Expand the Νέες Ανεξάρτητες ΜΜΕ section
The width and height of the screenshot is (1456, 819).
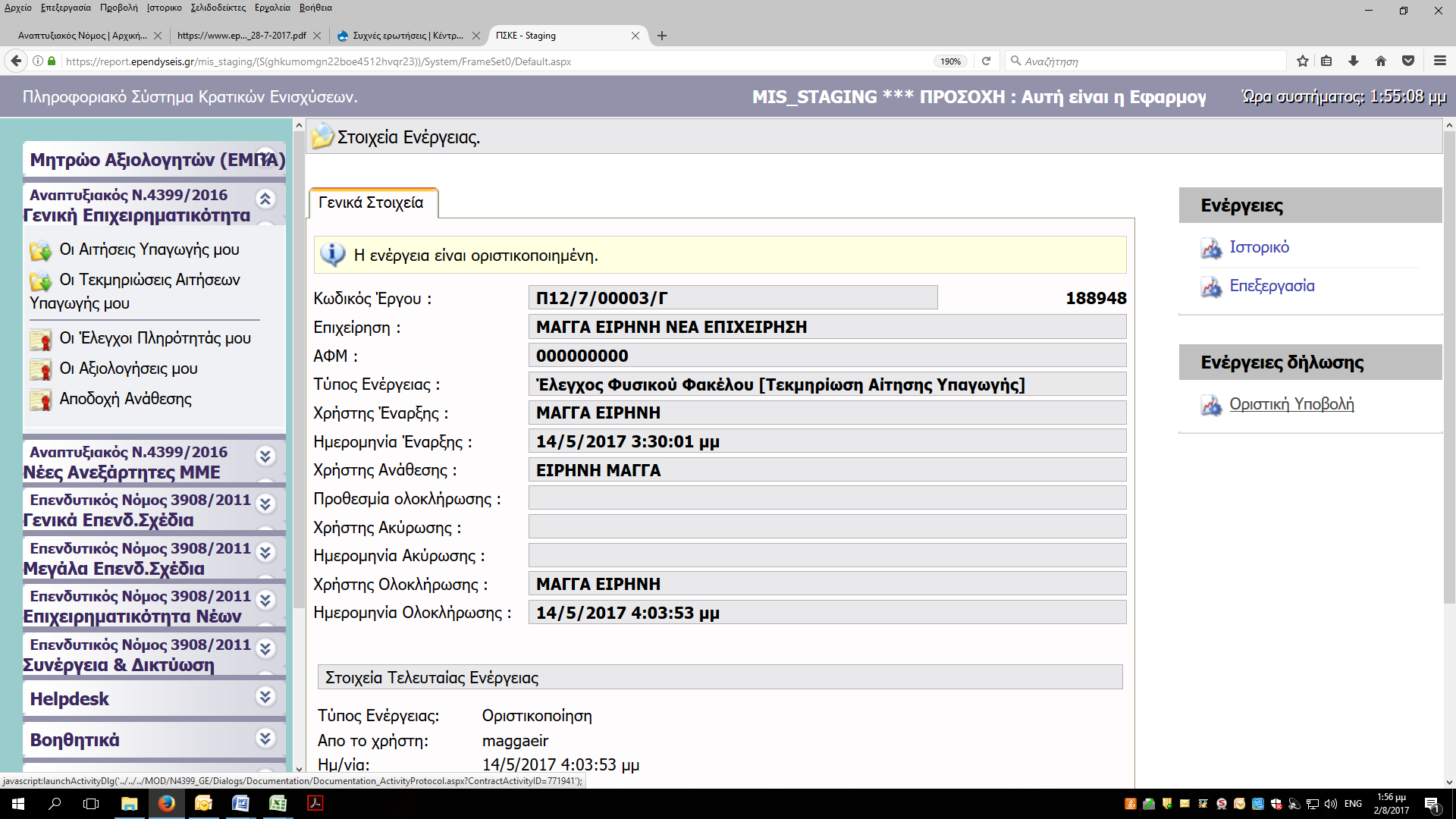point(265,456)
